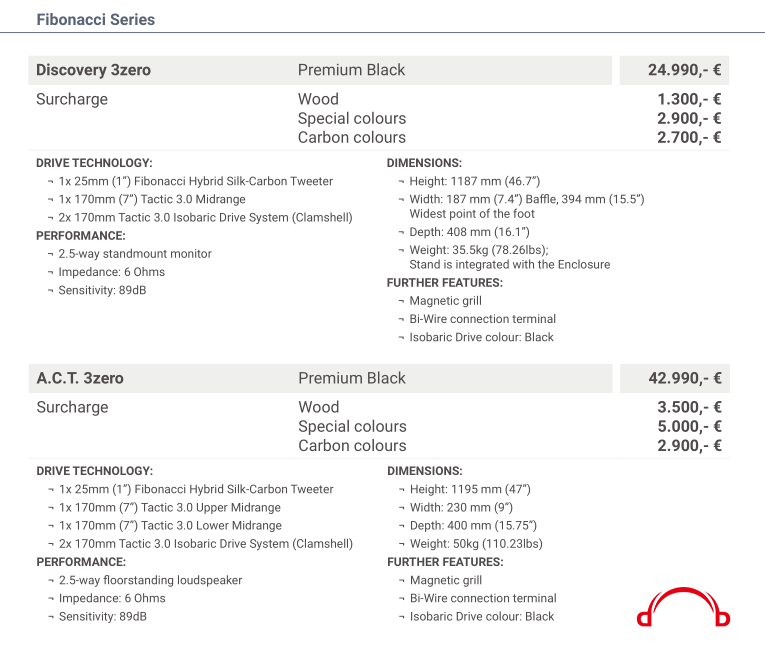
Task: Select the Discovery 3zero product title
Action: pyautogui.click(x=93, y=70)
